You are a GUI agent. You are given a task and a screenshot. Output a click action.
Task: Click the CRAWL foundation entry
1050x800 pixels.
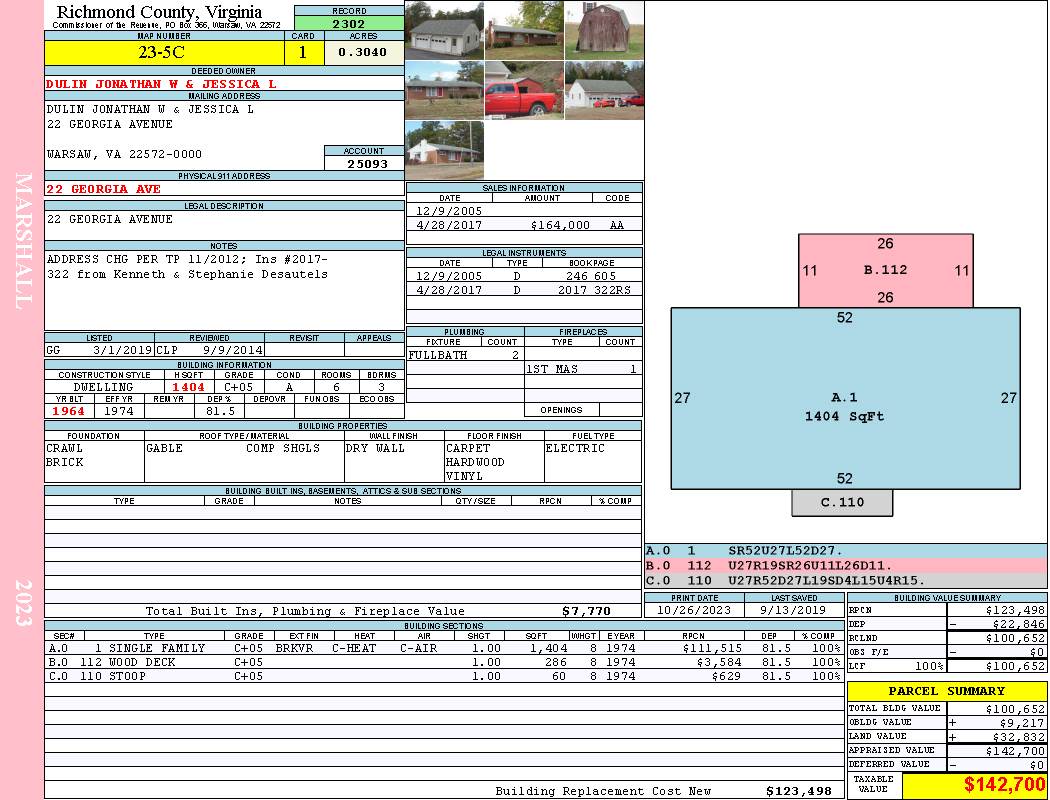(64, 448)
